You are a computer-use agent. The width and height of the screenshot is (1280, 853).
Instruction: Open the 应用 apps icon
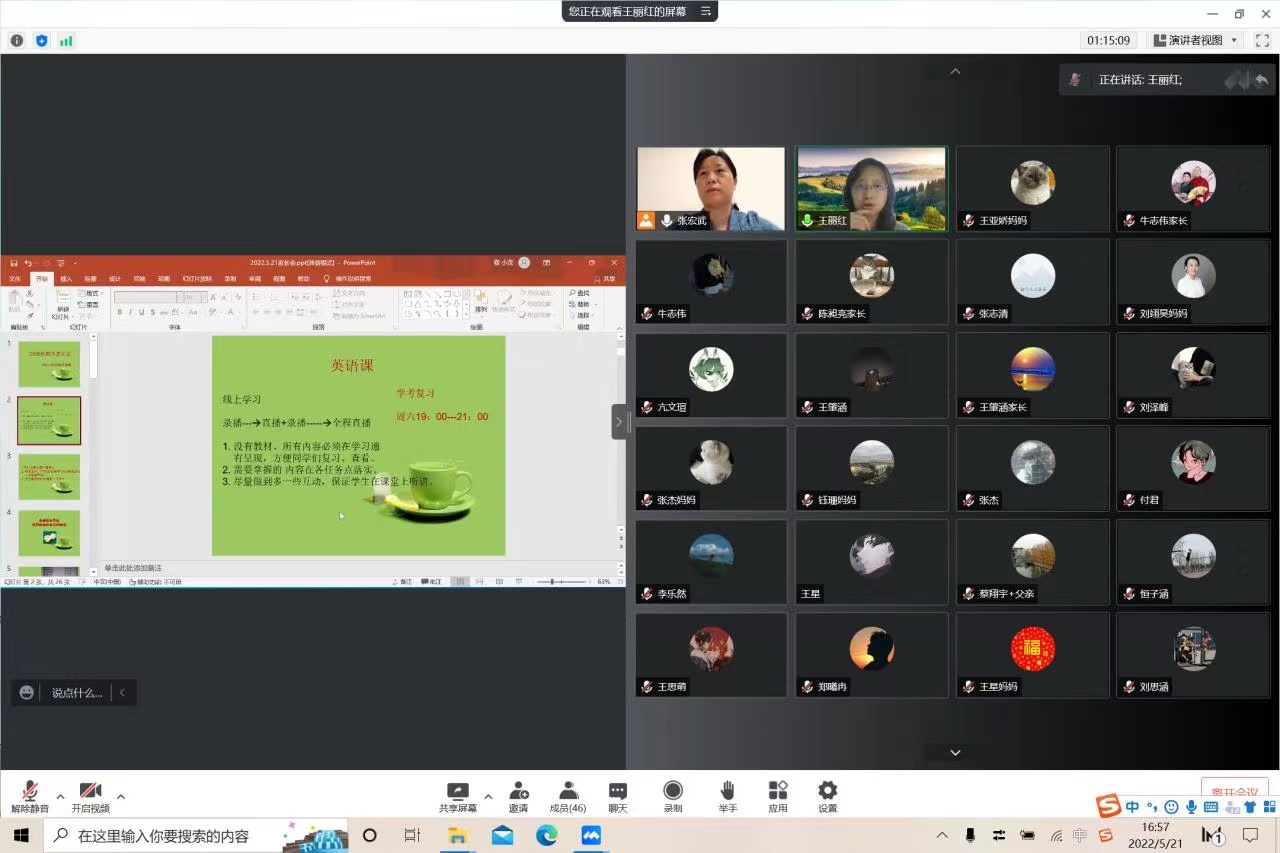coord(778,796)
